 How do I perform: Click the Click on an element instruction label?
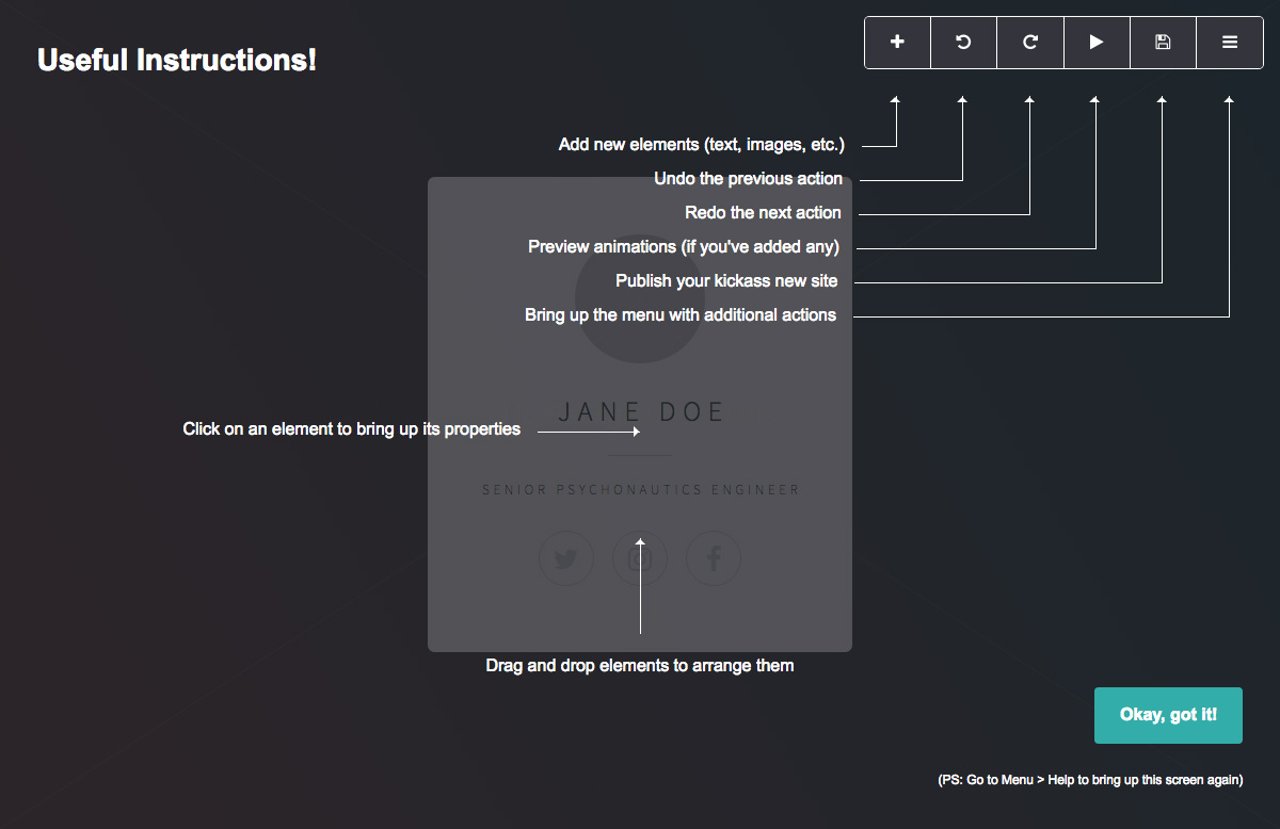(351, 428)
